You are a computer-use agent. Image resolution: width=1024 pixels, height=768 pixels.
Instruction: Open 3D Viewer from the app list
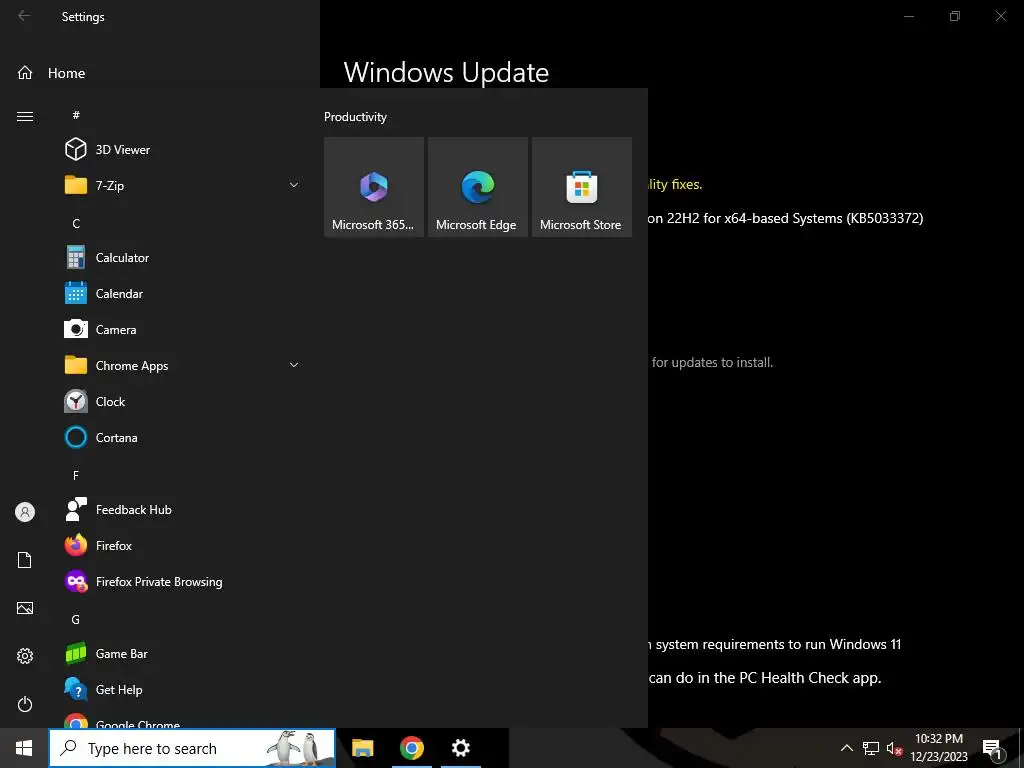(x=183, y=150)
